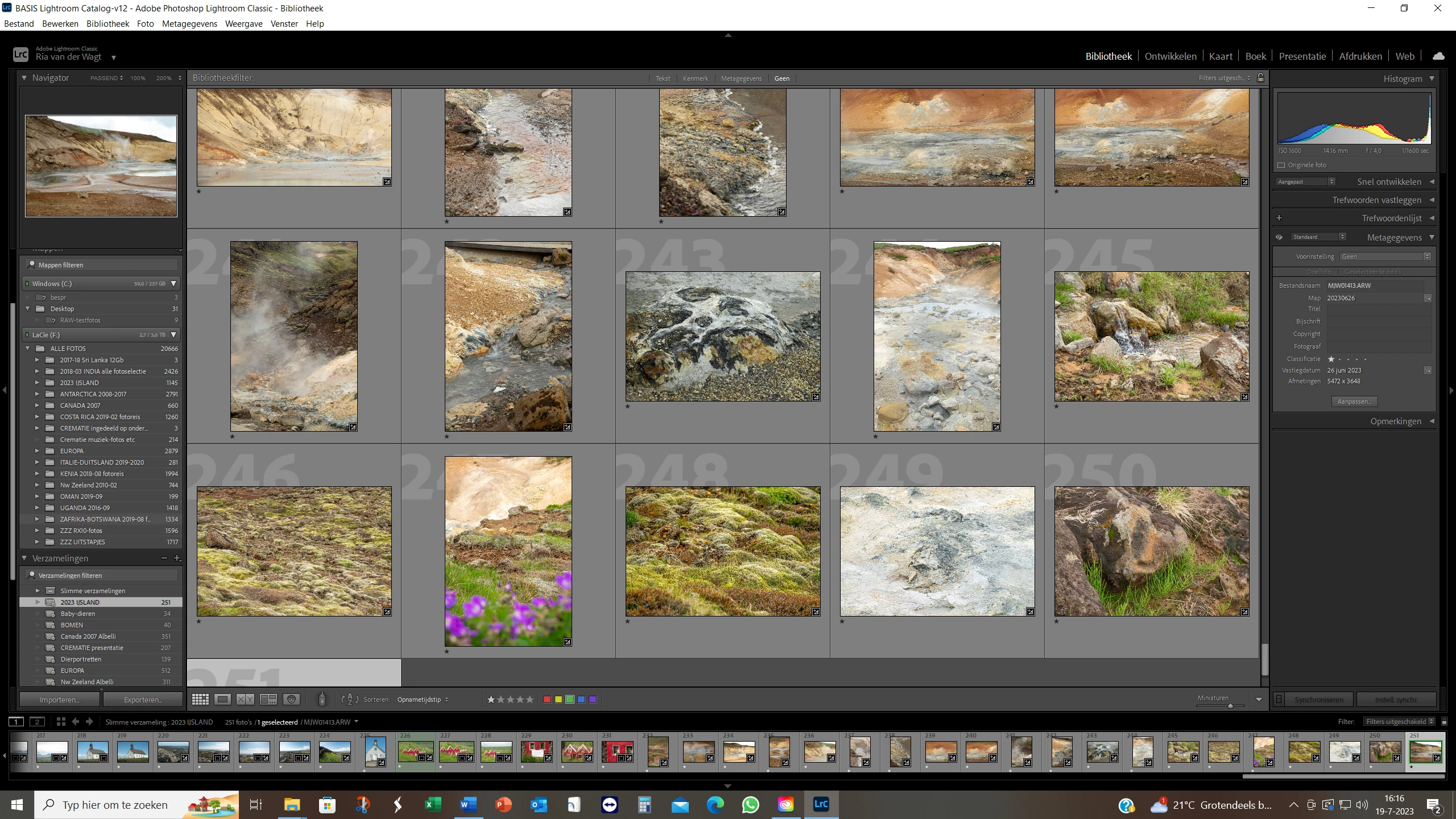
Task: Open Compare view (X|Y) icon
Action: pyautogui.click(x=245, y=700)
